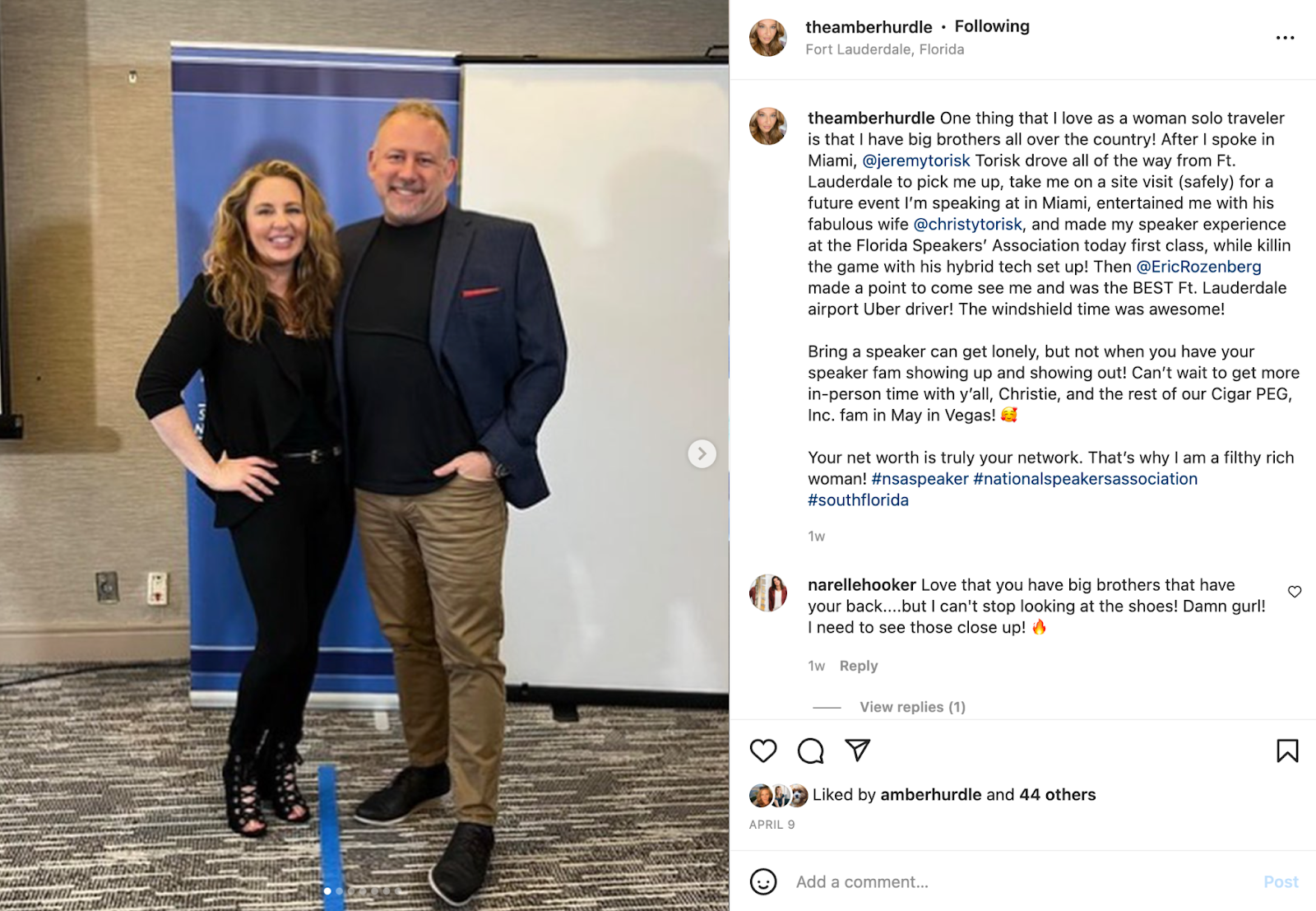Expand View replies (1)
The width and height of the screenshot is (1316, 911).
click(912, 707)
